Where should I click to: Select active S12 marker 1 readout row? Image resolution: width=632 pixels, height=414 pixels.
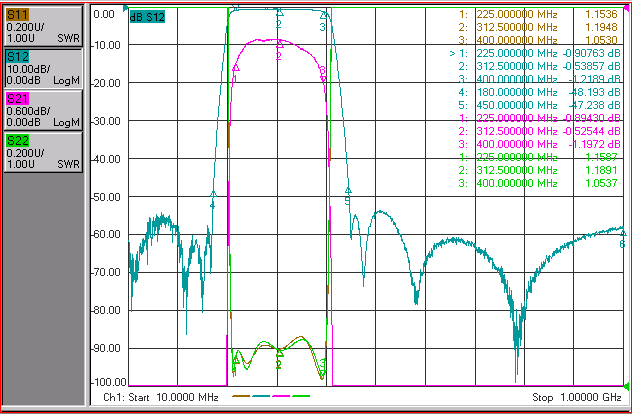coord(535,53)
